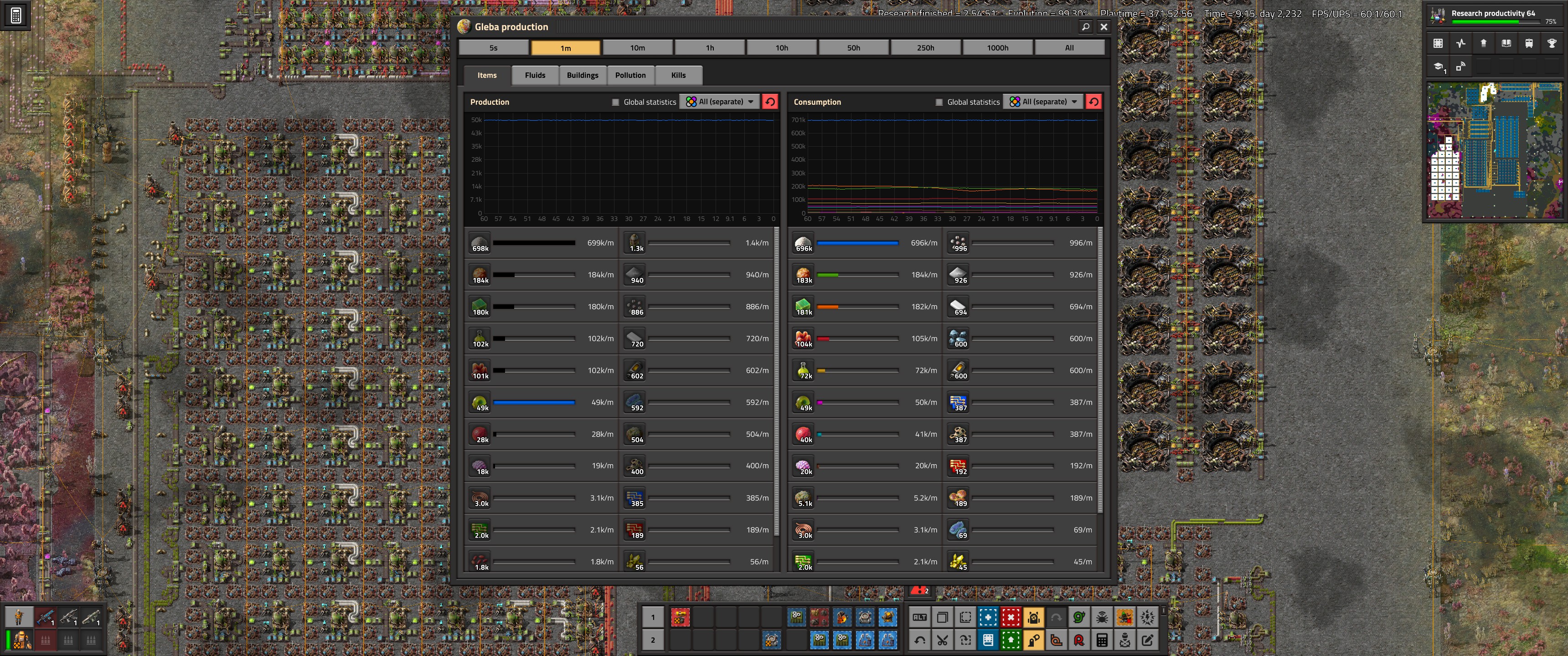
Task: Click the green circuit wire shortcut
Action: pyautogui.click(x=1078, y=617)
